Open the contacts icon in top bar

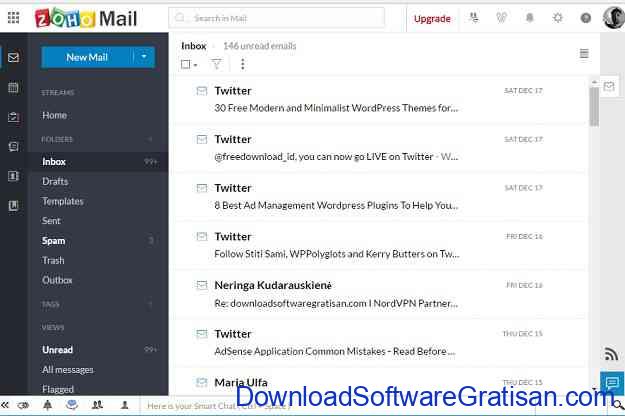pyautogui.click(x=474, y=18)
